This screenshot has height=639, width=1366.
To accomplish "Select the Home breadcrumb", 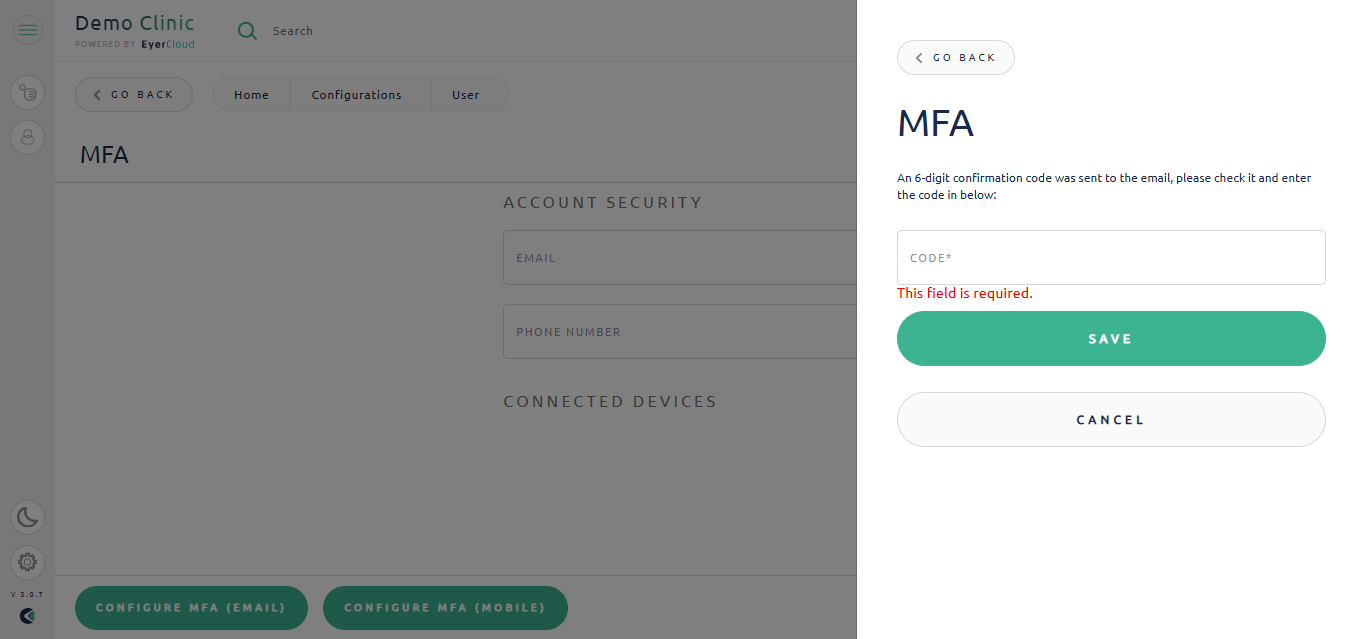I will click(x=251, y=95).
